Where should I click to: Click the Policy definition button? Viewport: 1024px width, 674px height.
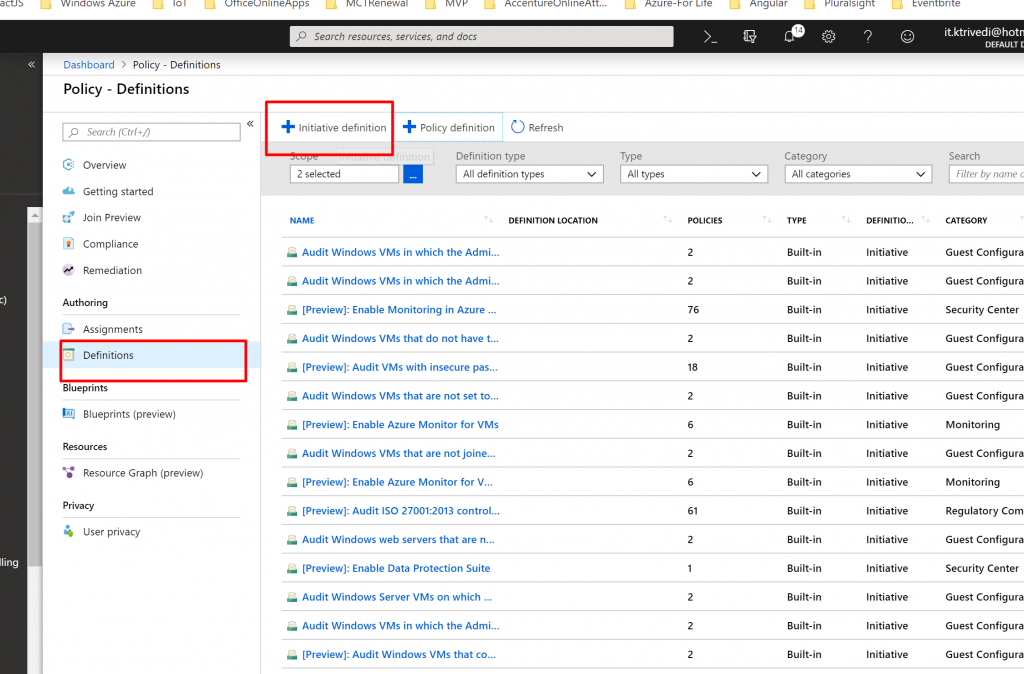[449, 128]
